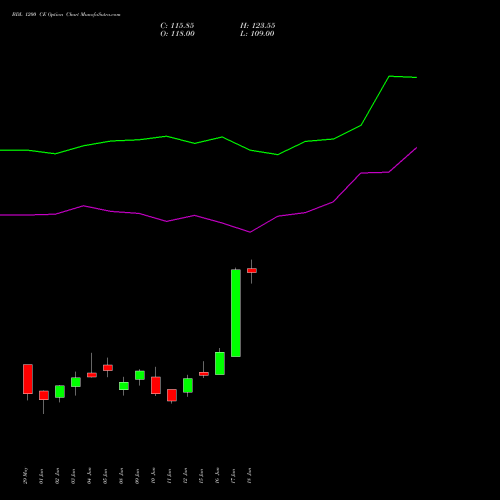Select the red candlestick on 01 Jun
The height and width of the screenshot is (500, 500).
pos(44,395)
